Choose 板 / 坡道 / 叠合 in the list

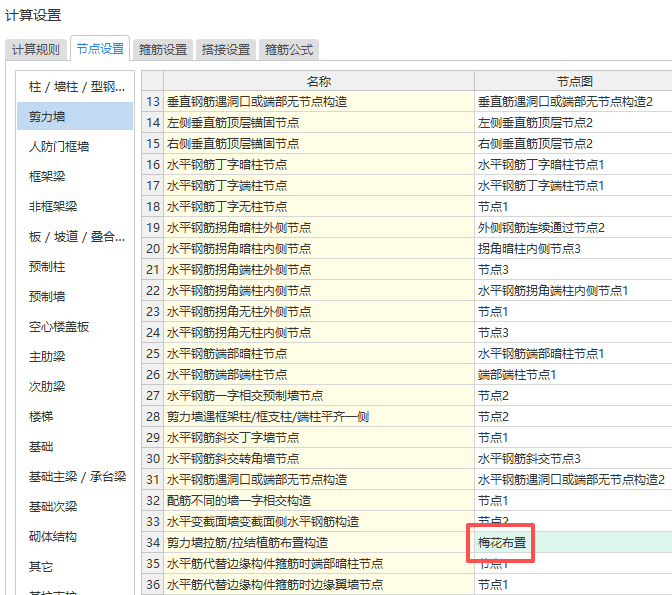[75, 237]
